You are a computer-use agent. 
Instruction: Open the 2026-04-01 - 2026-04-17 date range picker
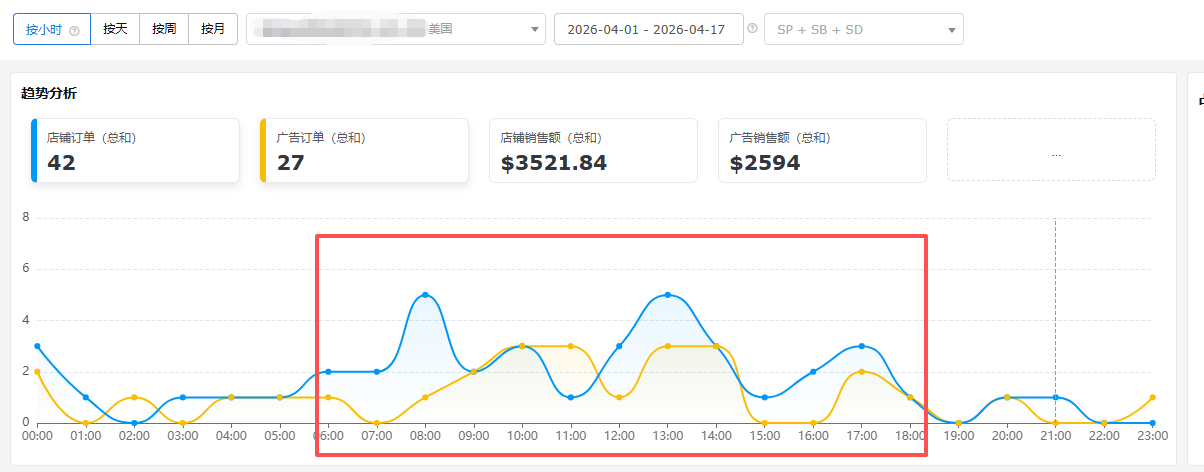(648, 29)
